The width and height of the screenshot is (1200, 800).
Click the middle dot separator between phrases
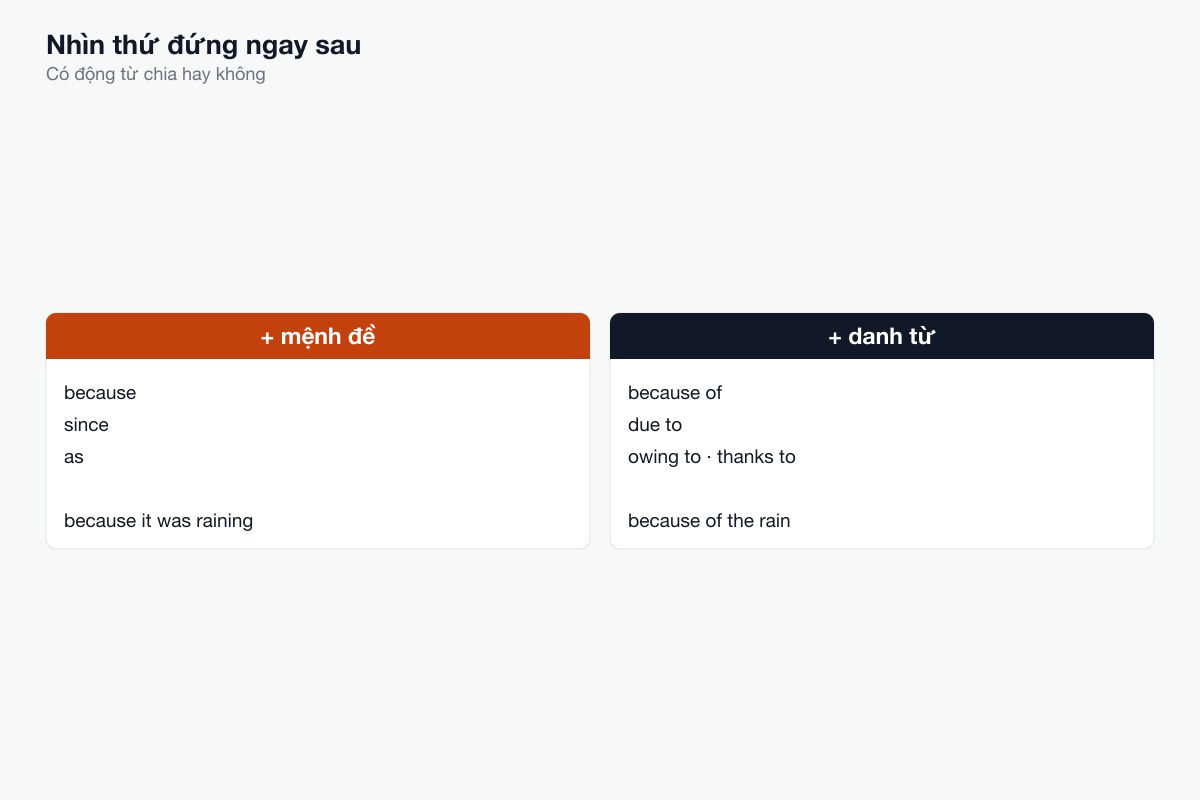click(709, 457)
